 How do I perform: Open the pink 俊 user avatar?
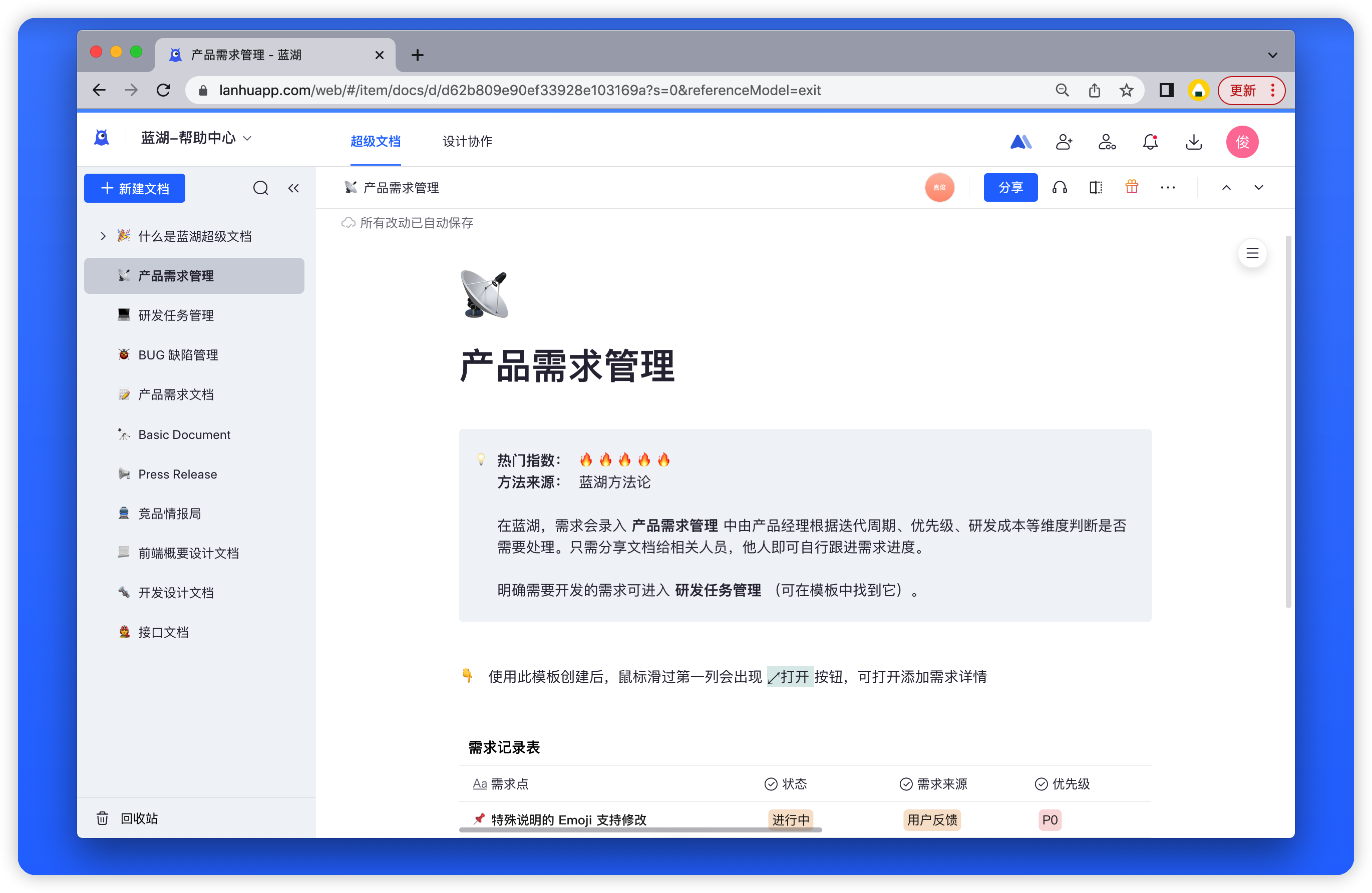pos(1242,142)
